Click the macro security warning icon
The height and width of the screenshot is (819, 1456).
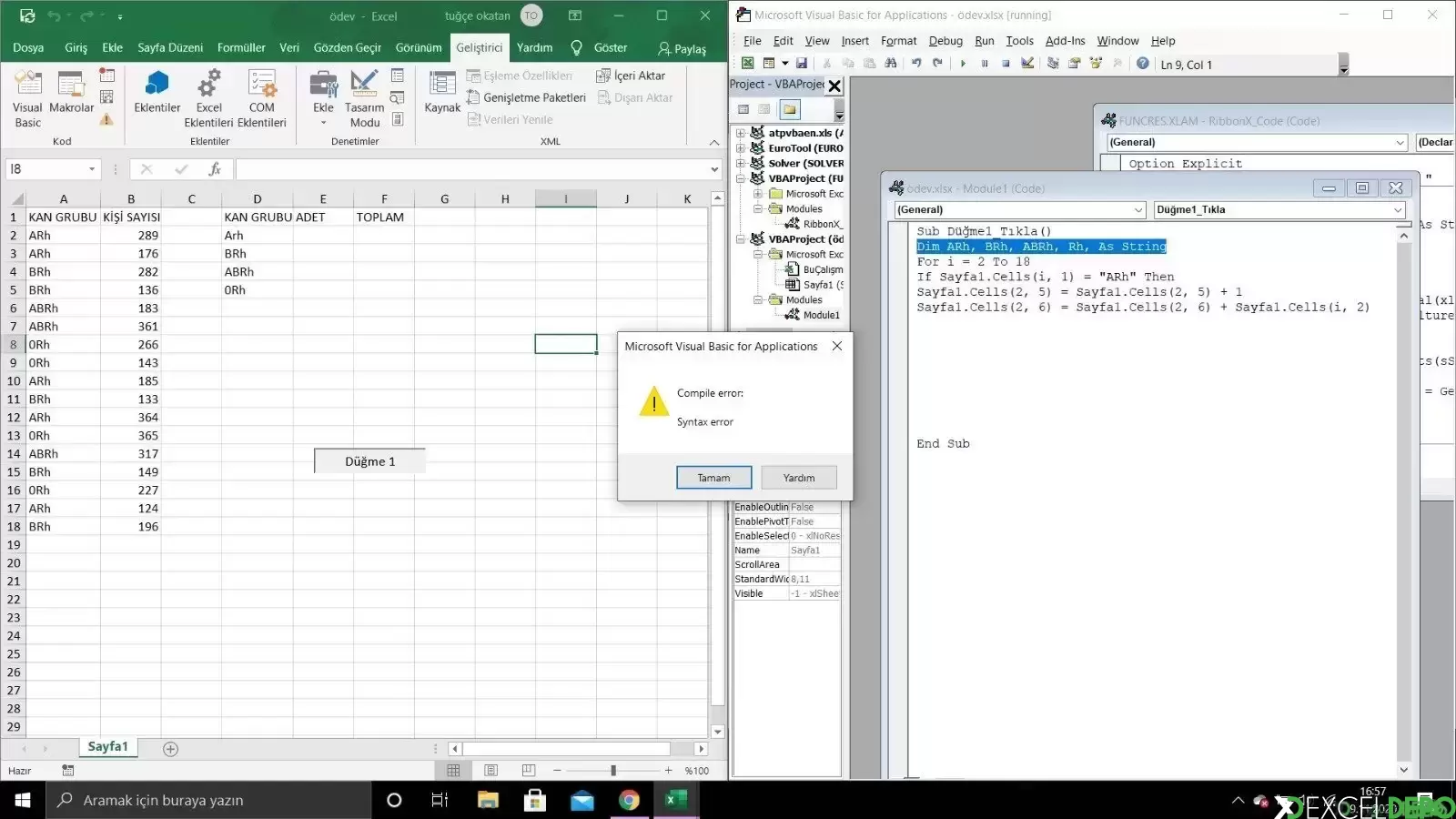coord(106,119)
